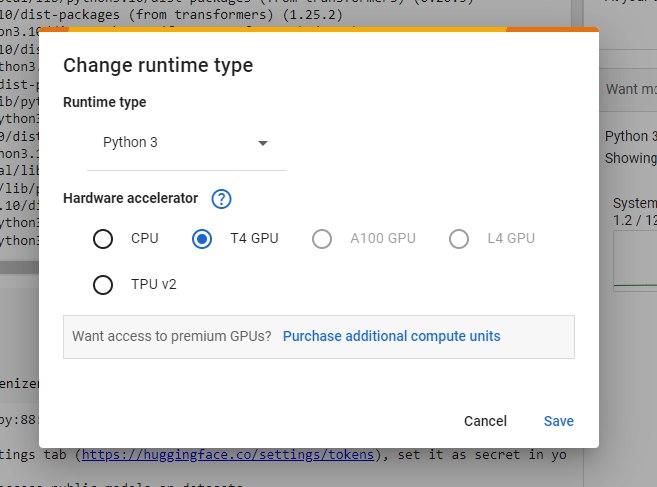Click the Hardware accelerator help icon
Image resolution: width=657 pixels, height=487 pixels.
[x=221, y=199]
